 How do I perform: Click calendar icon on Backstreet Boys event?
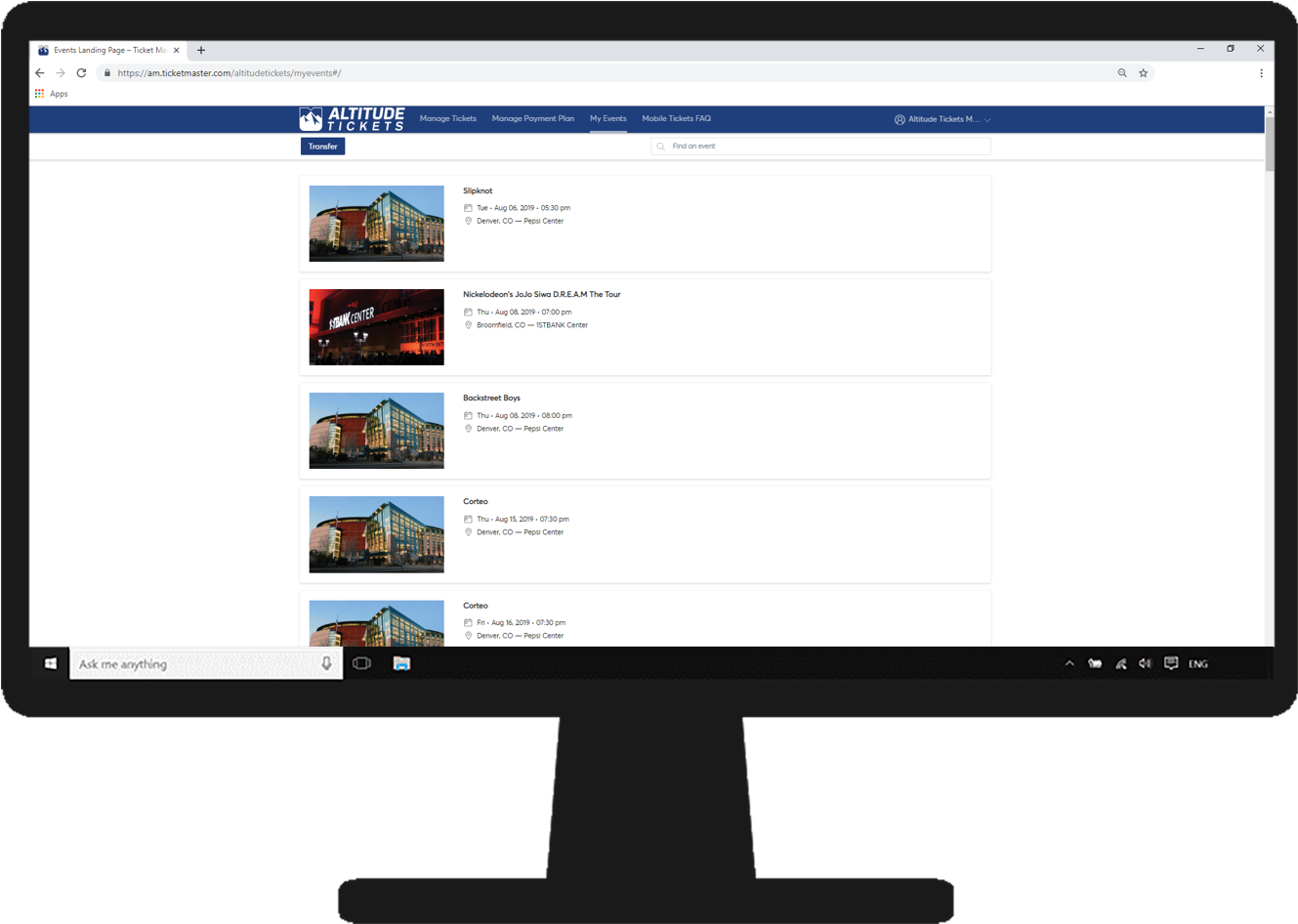pyautogui.click(x=468, y=416)
